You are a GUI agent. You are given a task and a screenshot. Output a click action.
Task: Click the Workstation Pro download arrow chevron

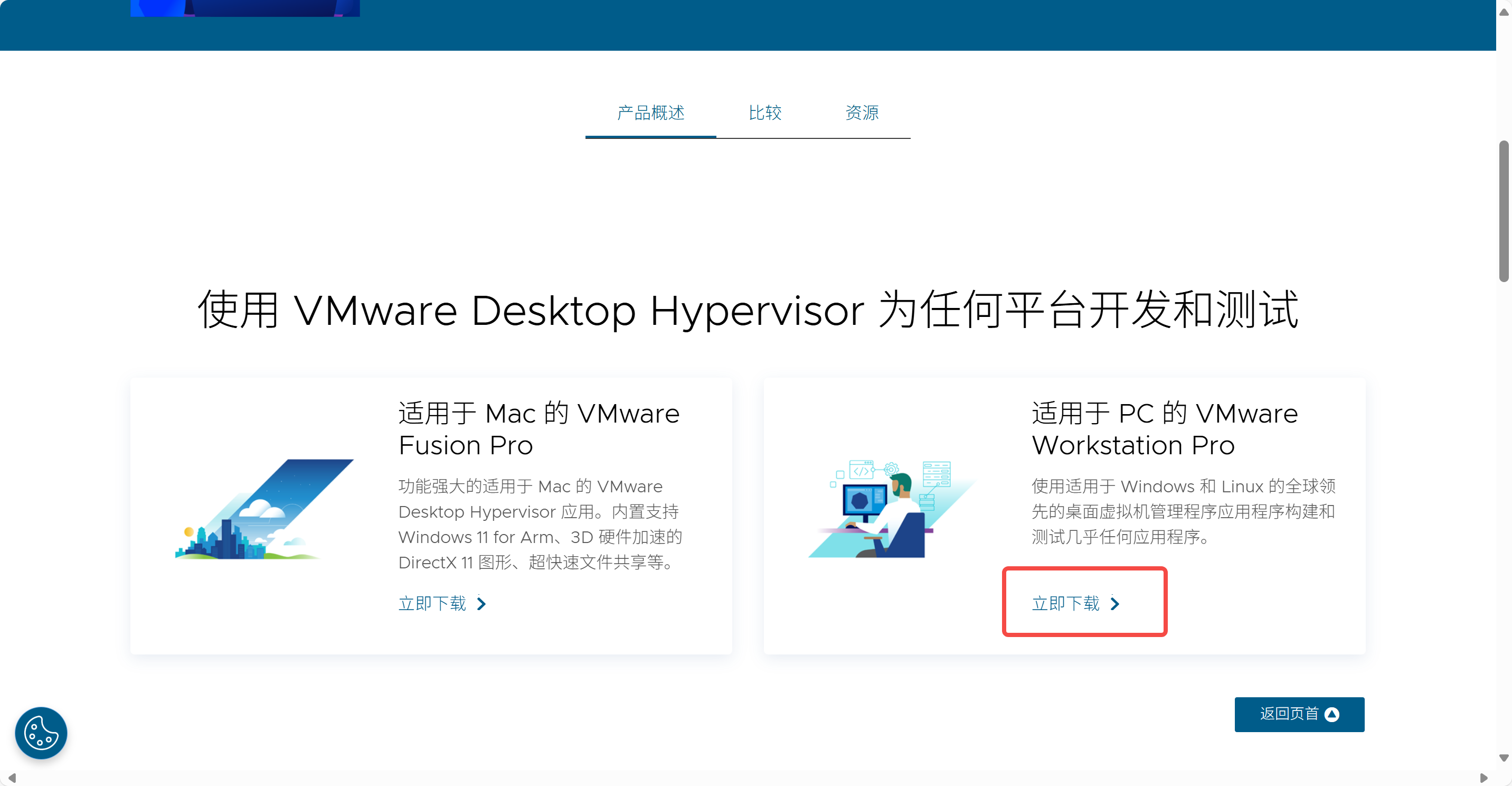(1114, 604)
